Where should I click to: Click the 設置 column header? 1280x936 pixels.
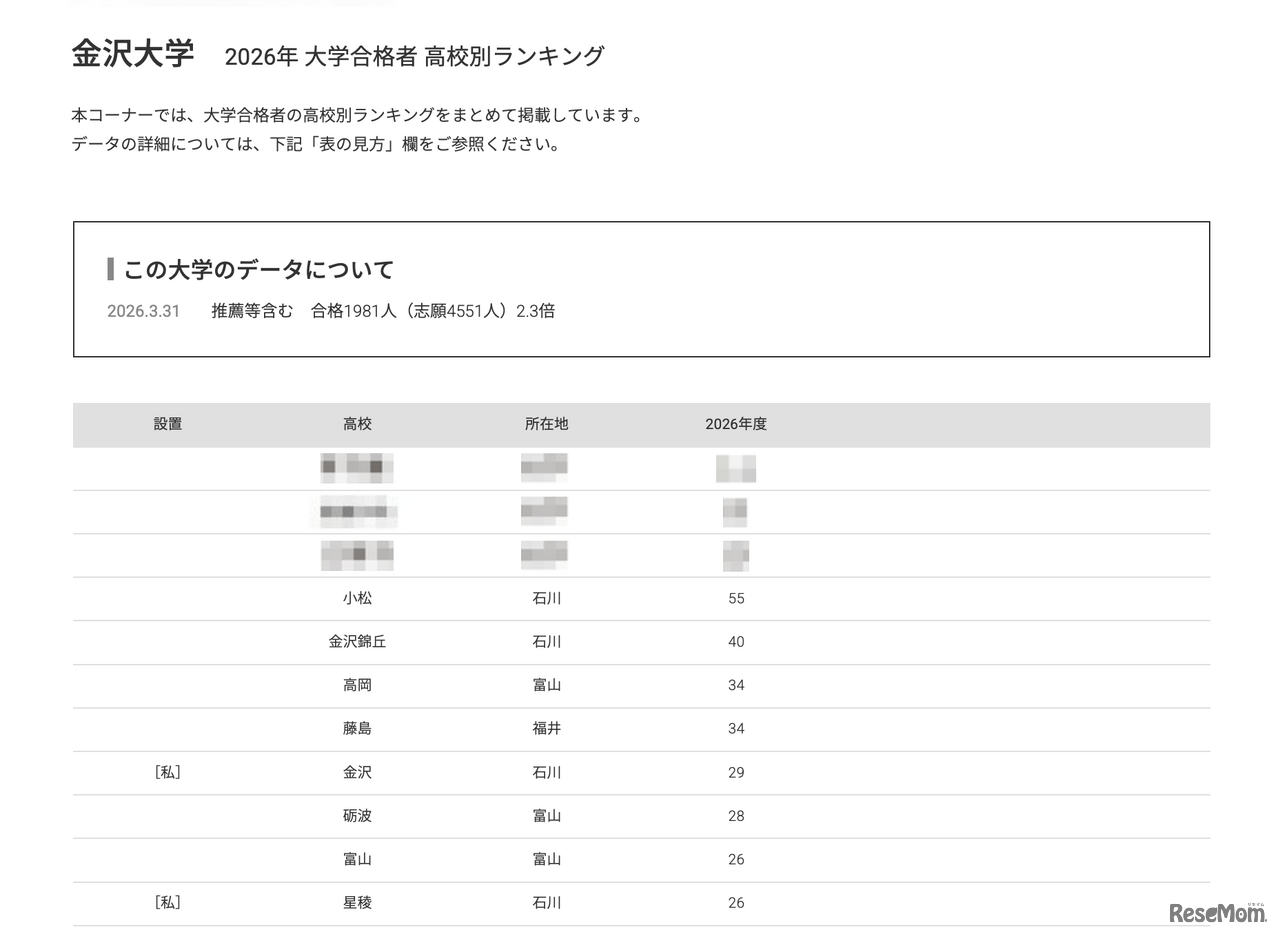tap(168, 424)
